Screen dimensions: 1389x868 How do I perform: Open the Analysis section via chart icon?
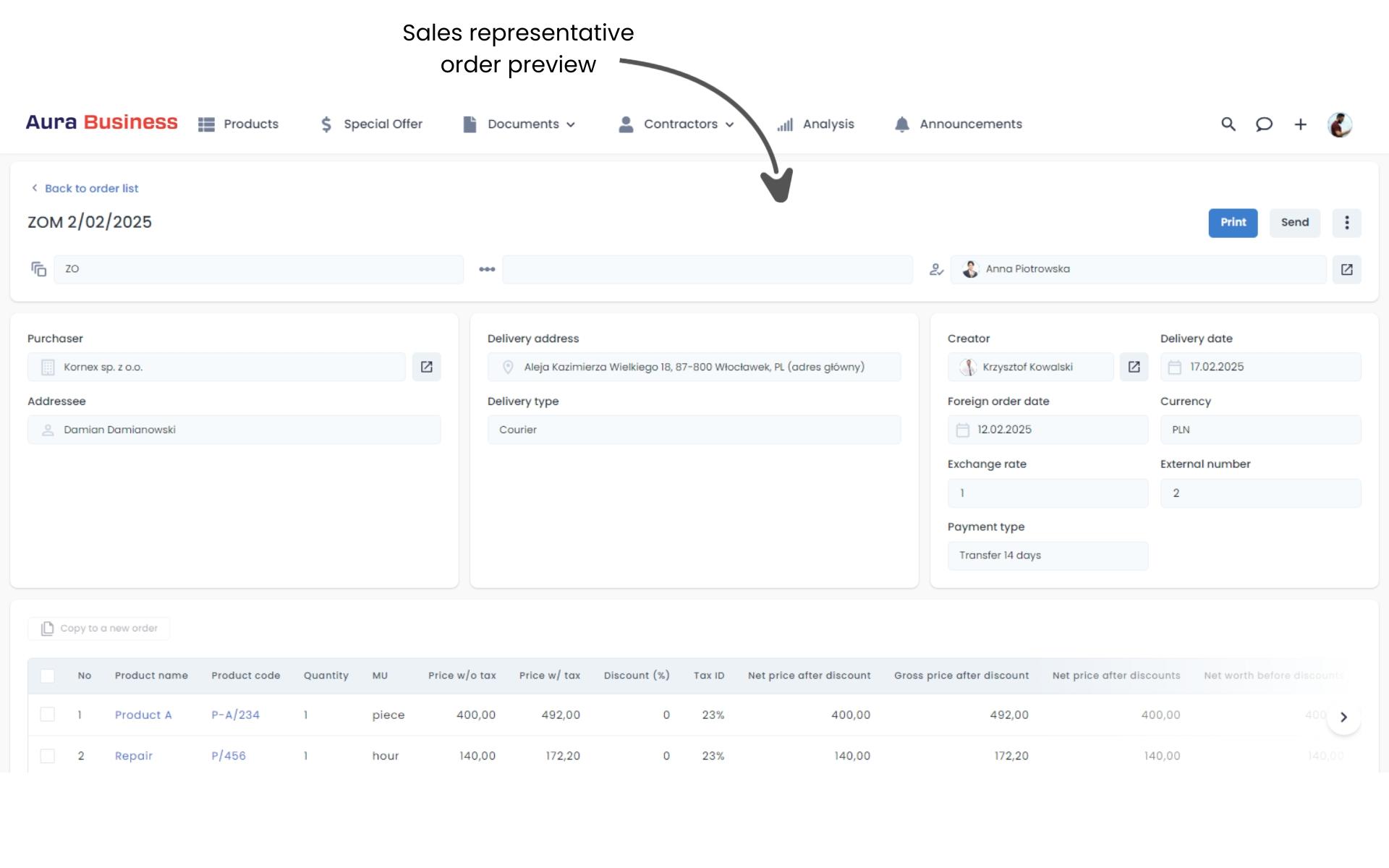(816, 124)
